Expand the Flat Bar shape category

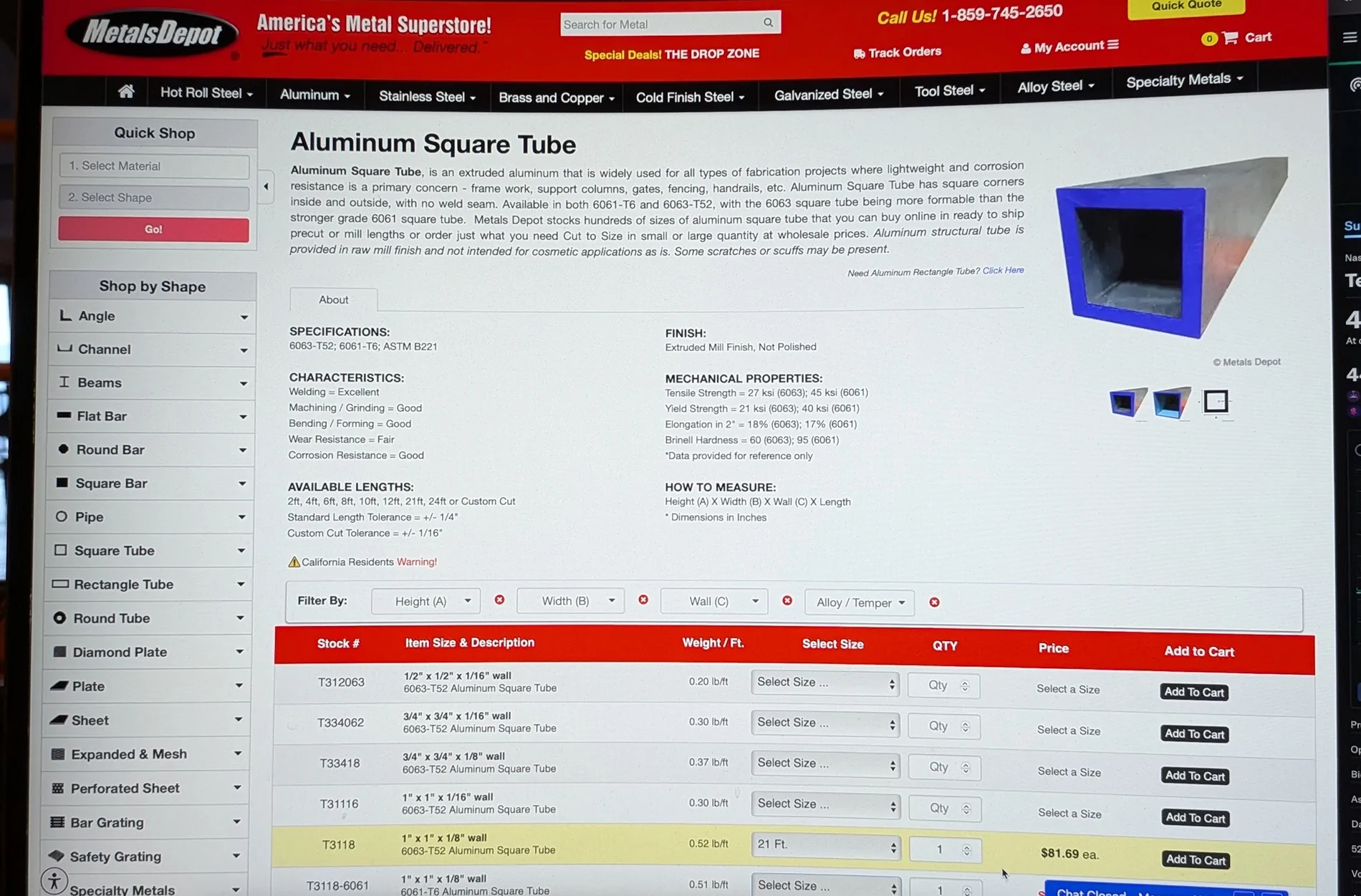[x=151, y=416]
